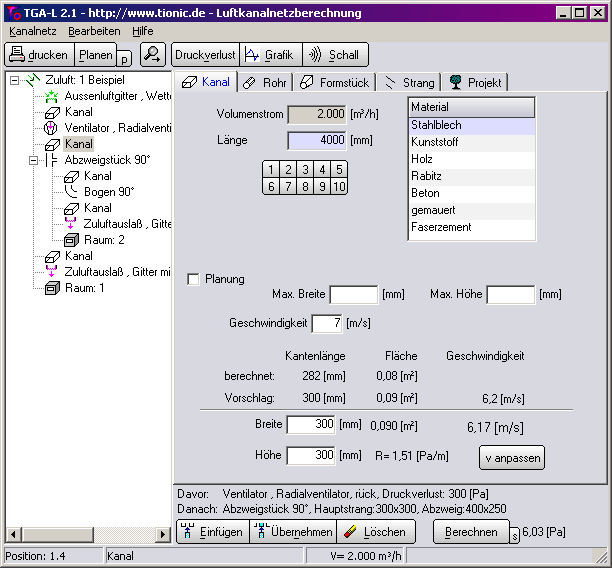Viewport: 612px width, 568px height.
Task: Collapse the Abzweigstück 90° branch node
Action: pyautogui.click(x=33, y=160)
